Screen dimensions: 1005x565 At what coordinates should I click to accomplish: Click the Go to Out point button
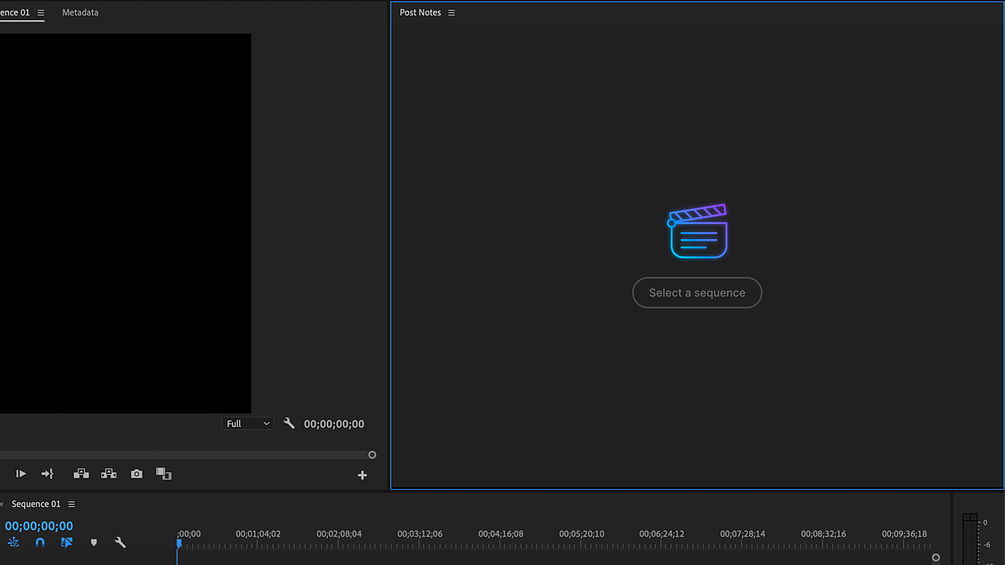pyautogui.click(x=47, y=474)
